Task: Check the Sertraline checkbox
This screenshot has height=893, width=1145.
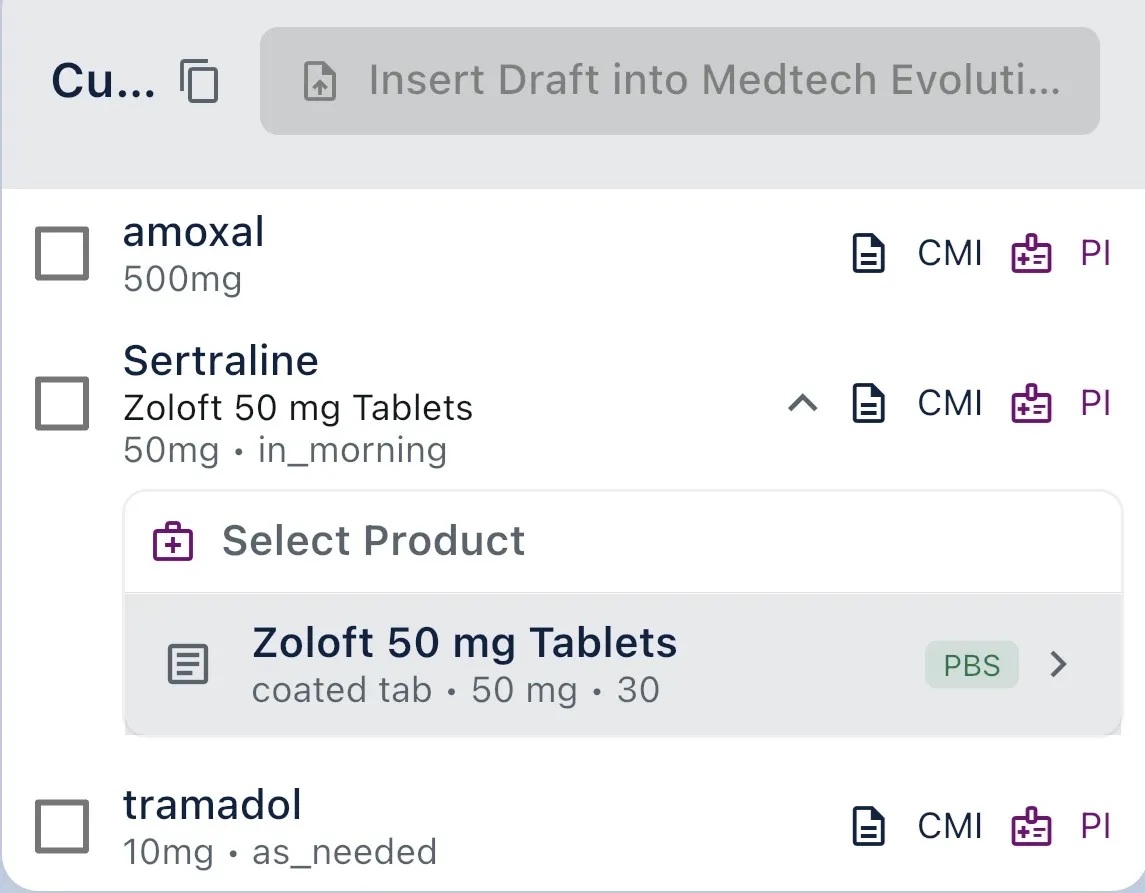Action: pyautogui.click(x=61, y=404)
